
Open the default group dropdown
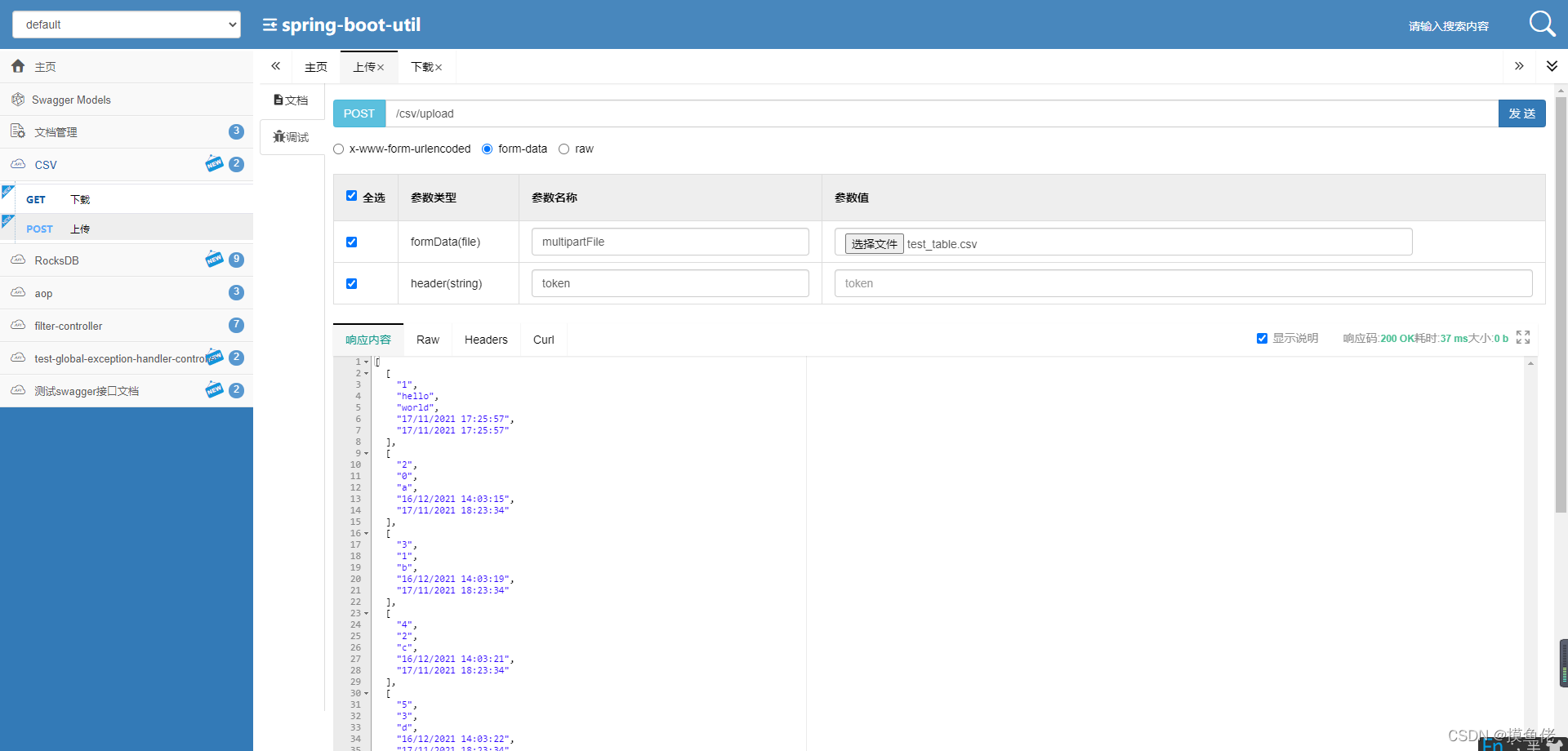(x=127, y=24)
